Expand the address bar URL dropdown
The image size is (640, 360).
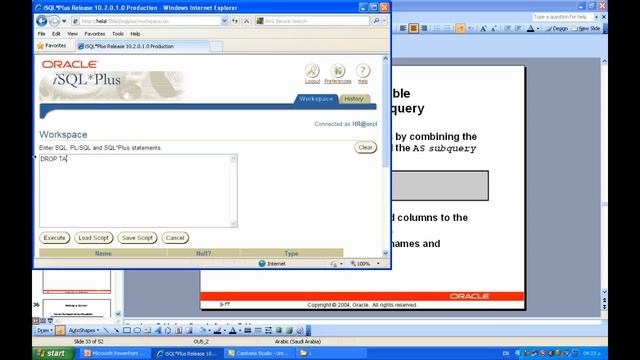click(224, 21)
